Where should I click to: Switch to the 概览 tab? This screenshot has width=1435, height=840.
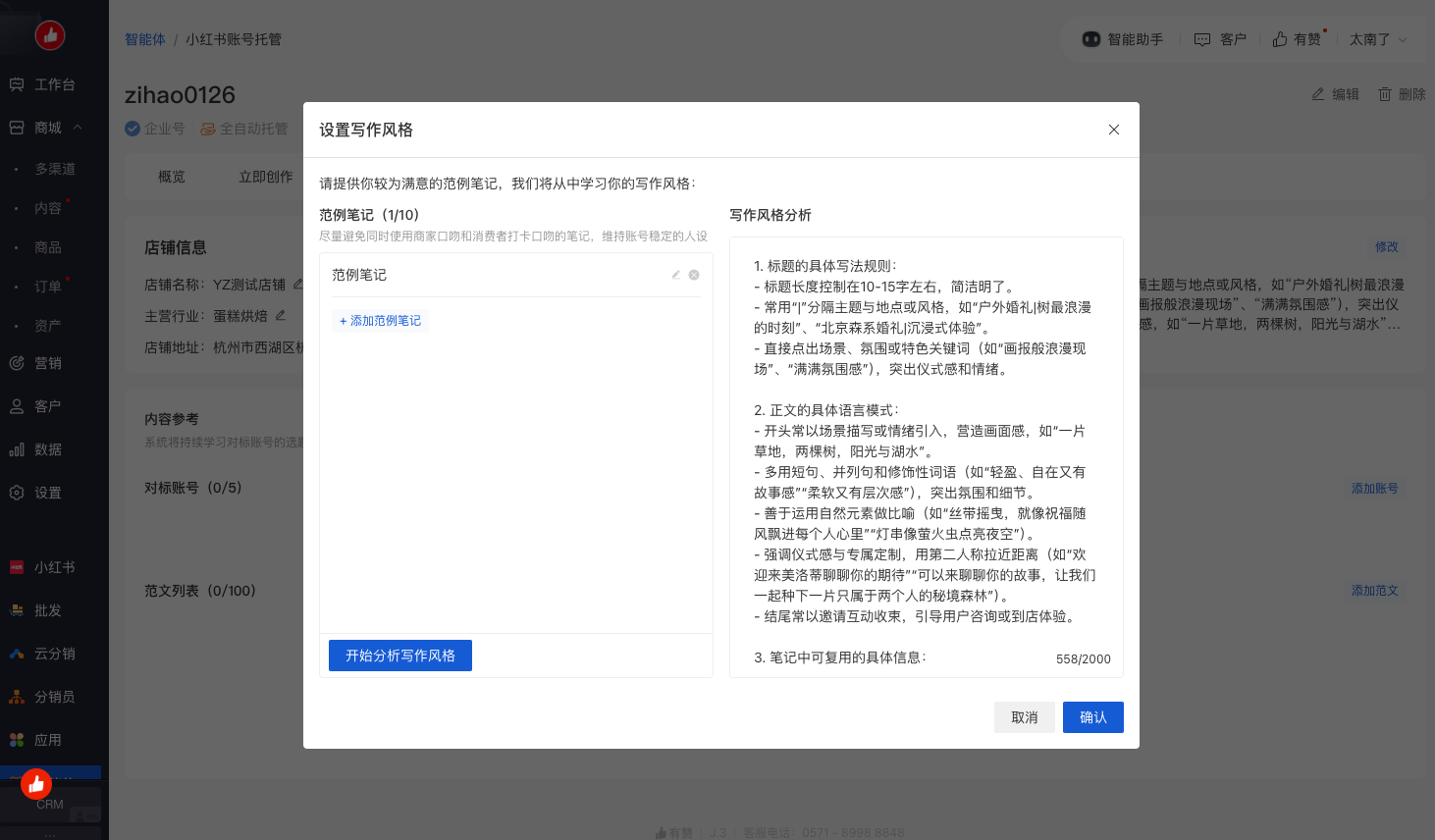point(172,177)
